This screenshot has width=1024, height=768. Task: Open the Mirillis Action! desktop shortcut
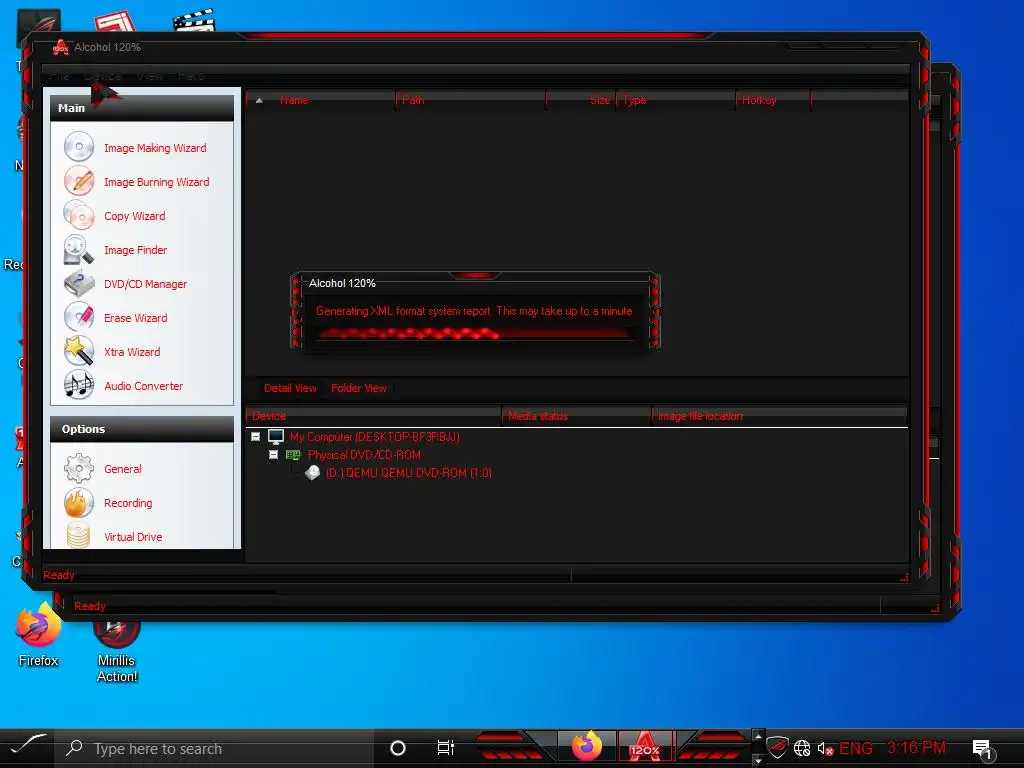tap(116, 651)
